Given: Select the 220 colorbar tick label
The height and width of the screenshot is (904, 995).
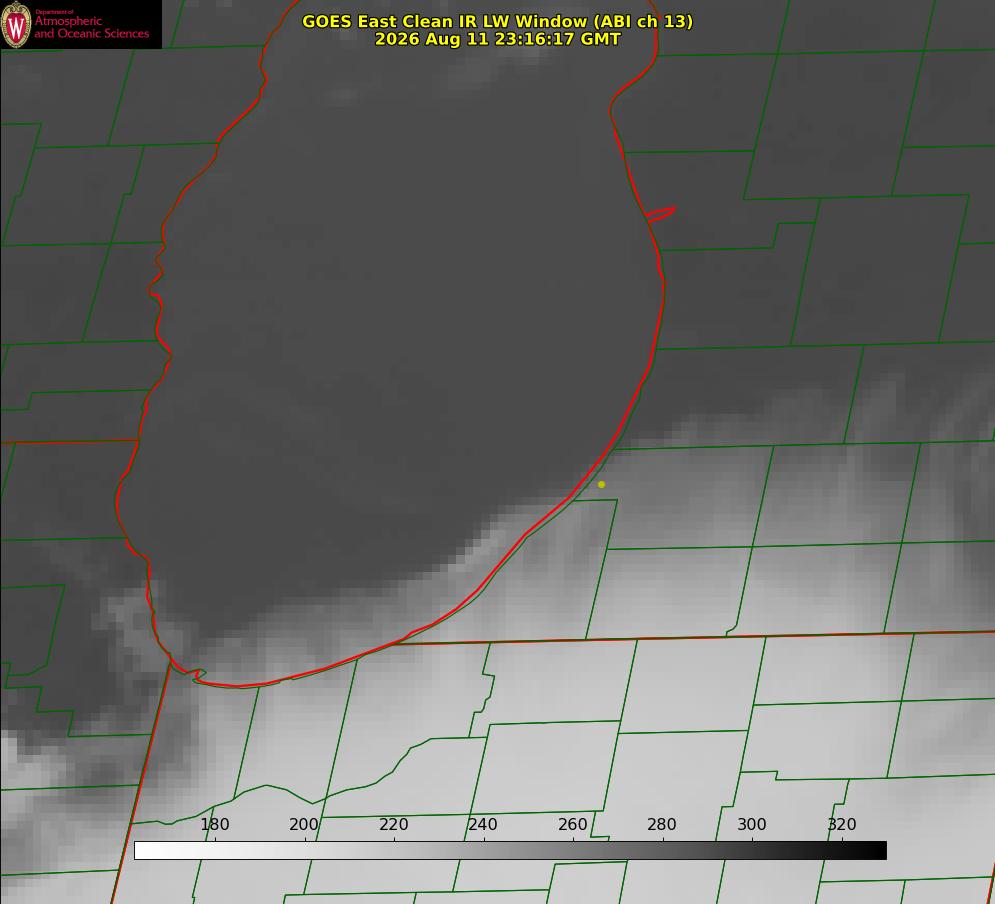Looking at the screenshot, I should click(393, 824).
